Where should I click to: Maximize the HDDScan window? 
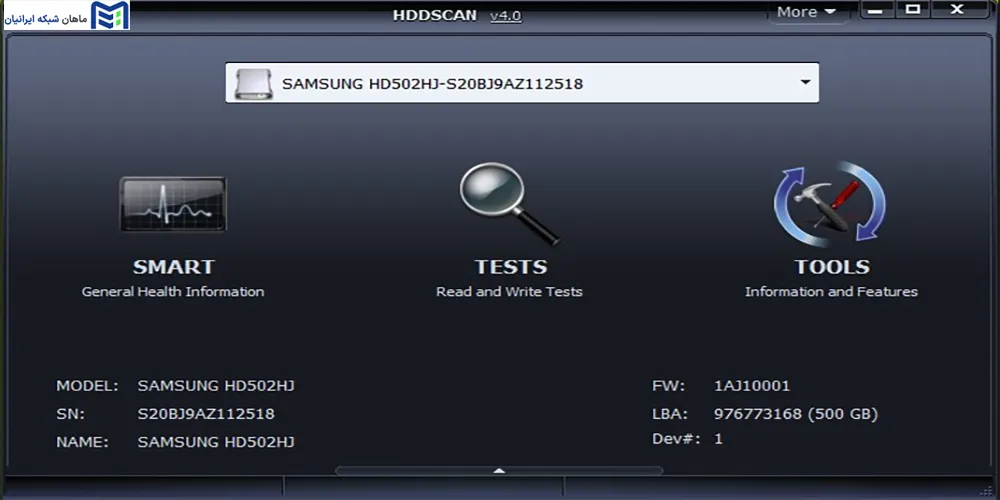pyautogui.click(x=913, y=9)
